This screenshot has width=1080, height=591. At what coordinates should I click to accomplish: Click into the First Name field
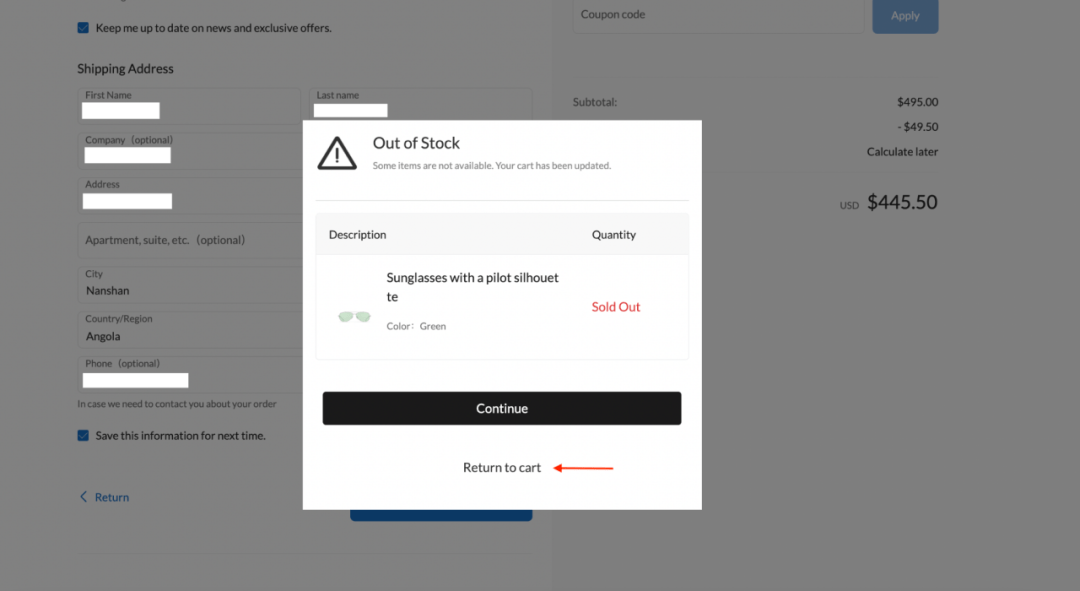coord(188,105)
